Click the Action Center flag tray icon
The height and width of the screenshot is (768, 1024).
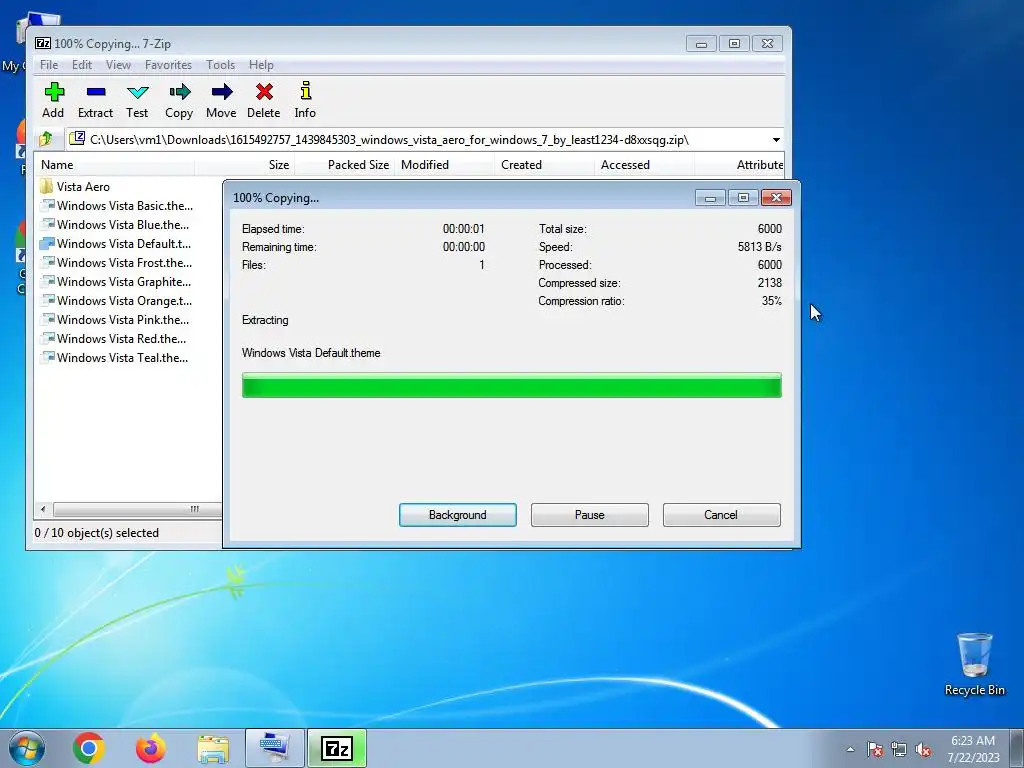875,750
